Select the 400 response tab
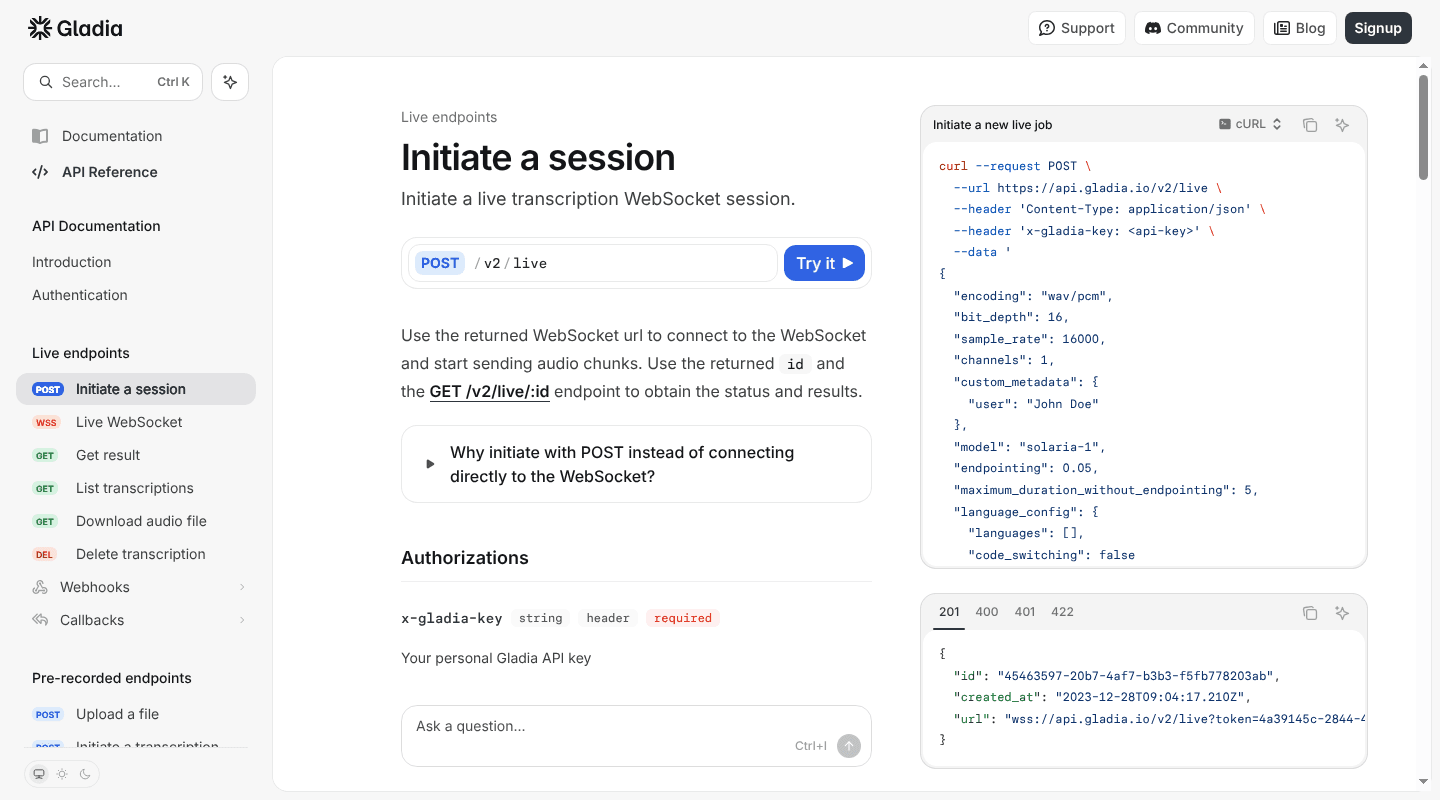 pos(987,612)
